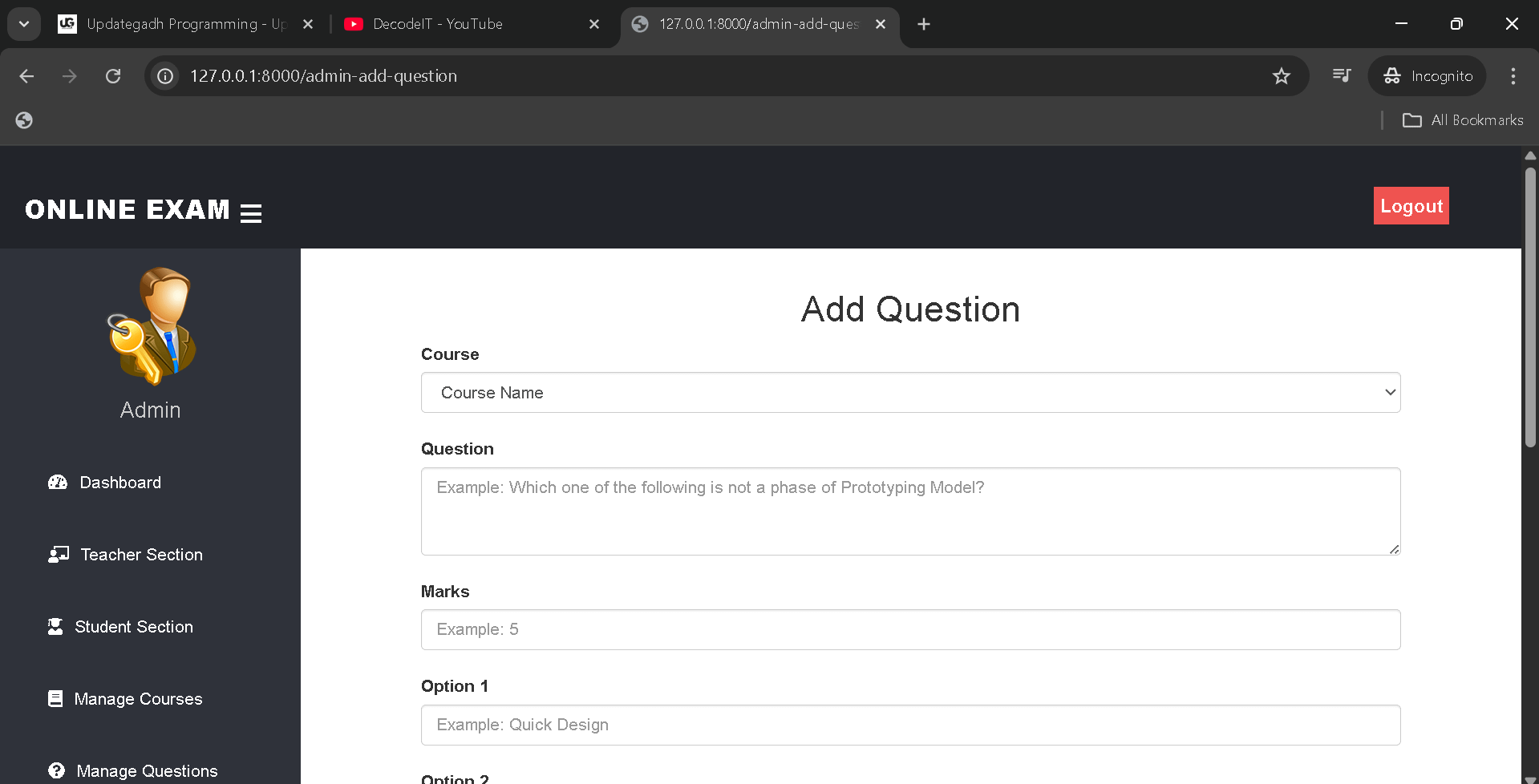Click the Logout button
Viewport: 1539px width, 784px height.
1411,205
